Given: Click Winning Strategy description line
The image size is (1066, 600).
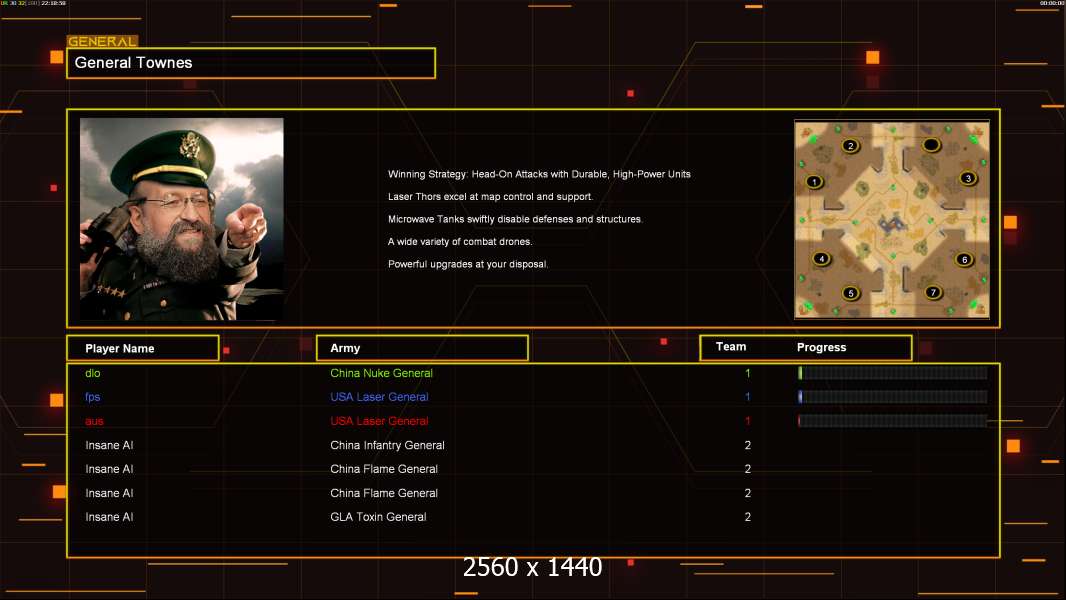Looking at the screenshot, I should pyautogui.click(x=539, y=174).
